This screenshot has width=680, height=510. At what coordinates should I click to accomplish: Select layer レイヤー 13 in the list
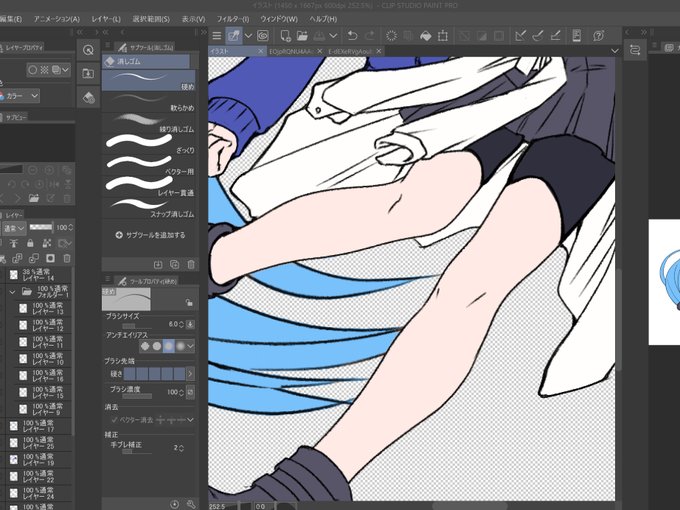tap(43, 308)
